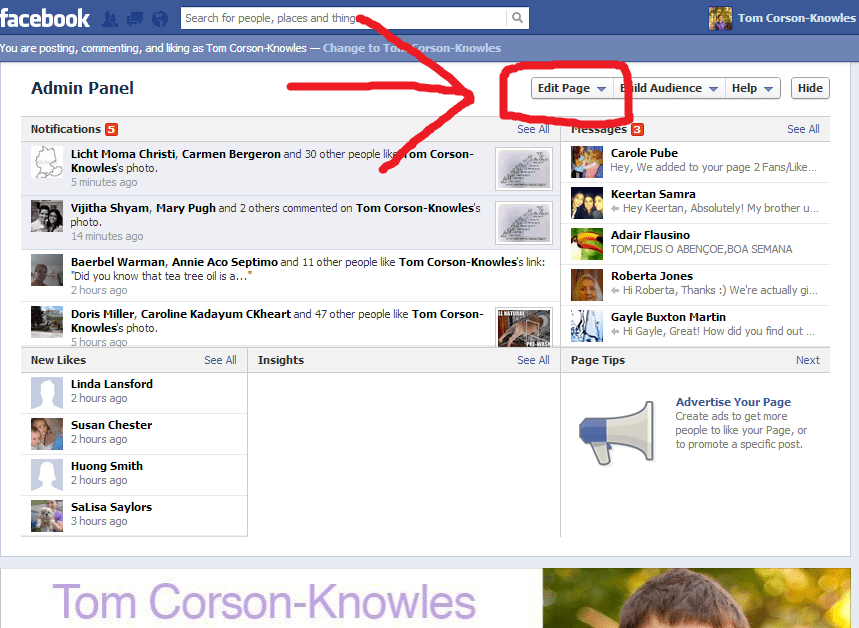Click Mary Pugh name in notification

pos(186,208)
